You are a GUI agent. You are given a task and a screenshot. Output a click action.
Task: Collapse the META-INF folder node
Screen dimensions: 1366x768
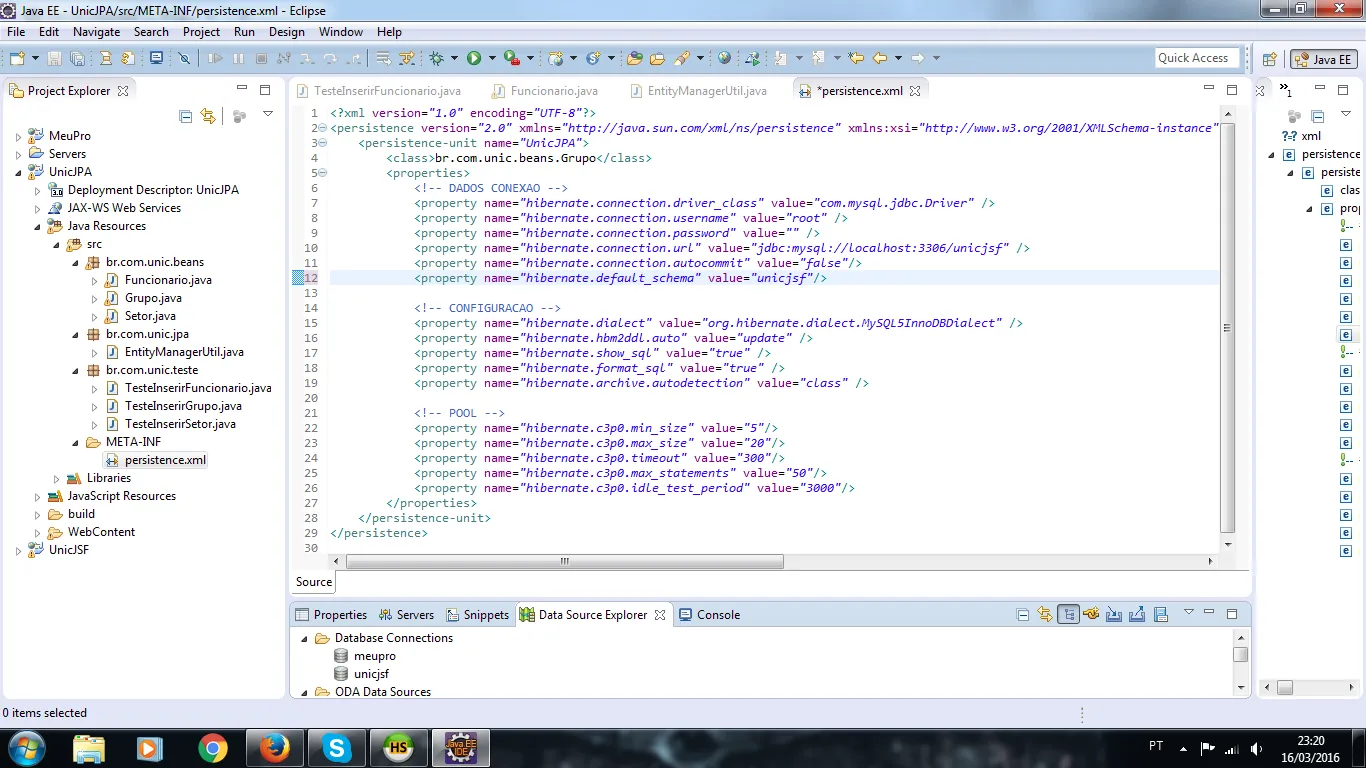tap(75, 443)
